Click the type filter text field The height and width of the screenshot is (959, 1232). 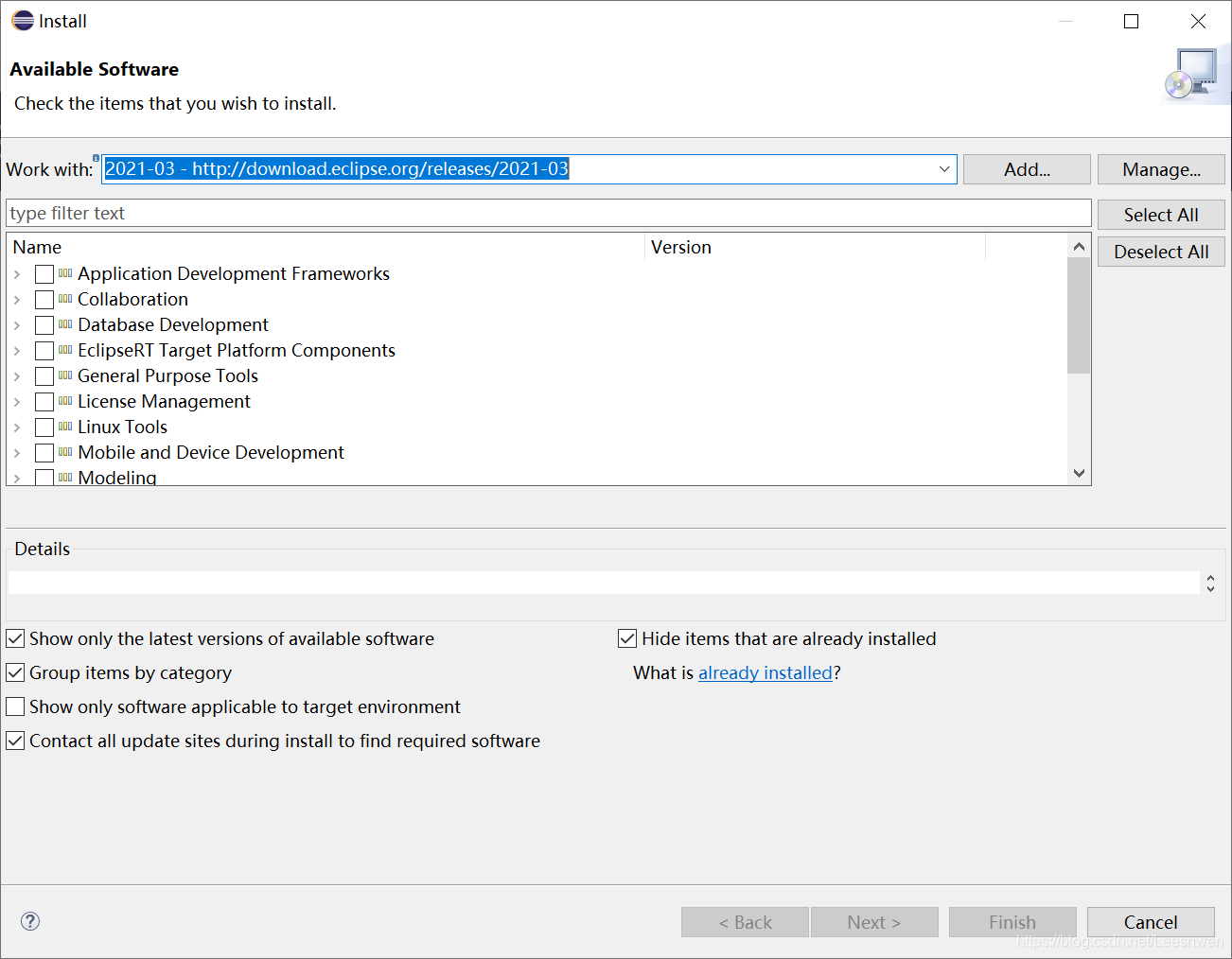549,213
